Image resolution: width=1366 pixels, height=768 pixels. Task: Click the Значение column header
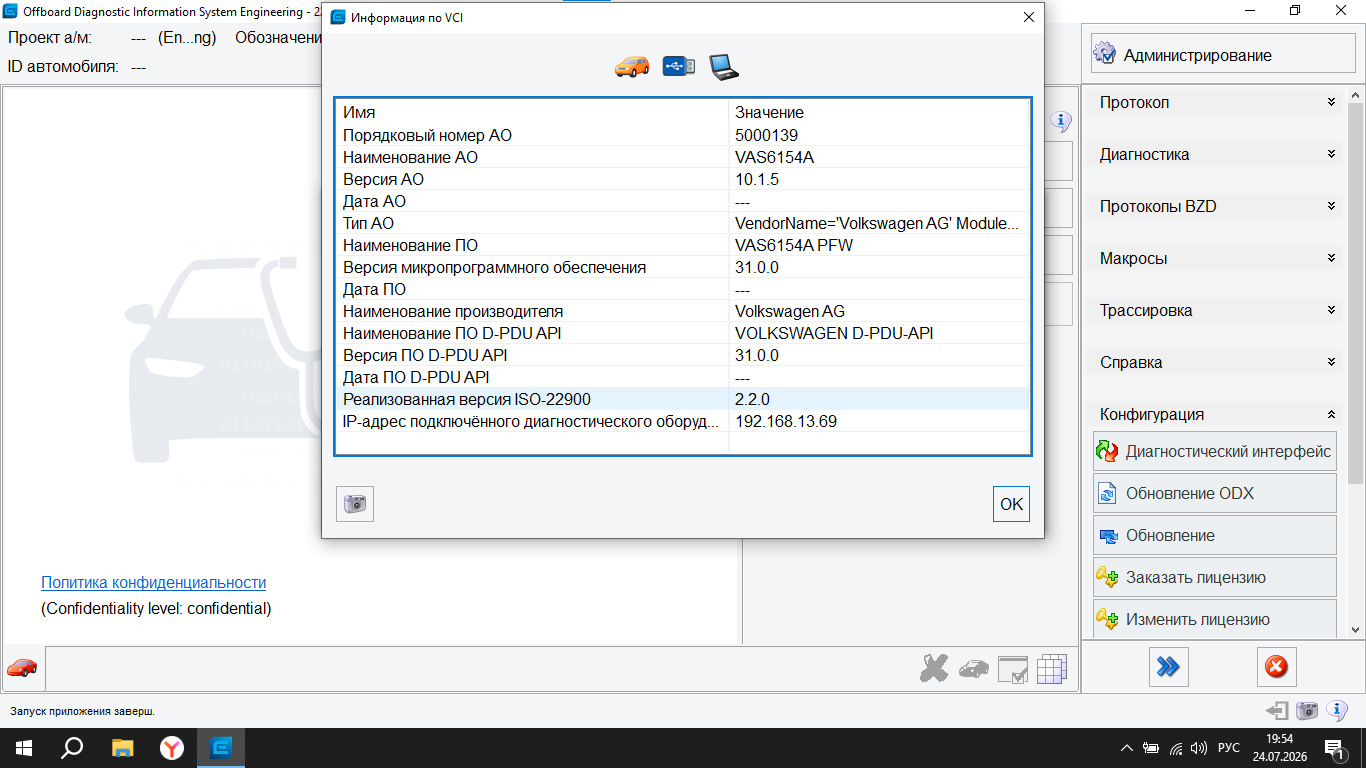878,112
